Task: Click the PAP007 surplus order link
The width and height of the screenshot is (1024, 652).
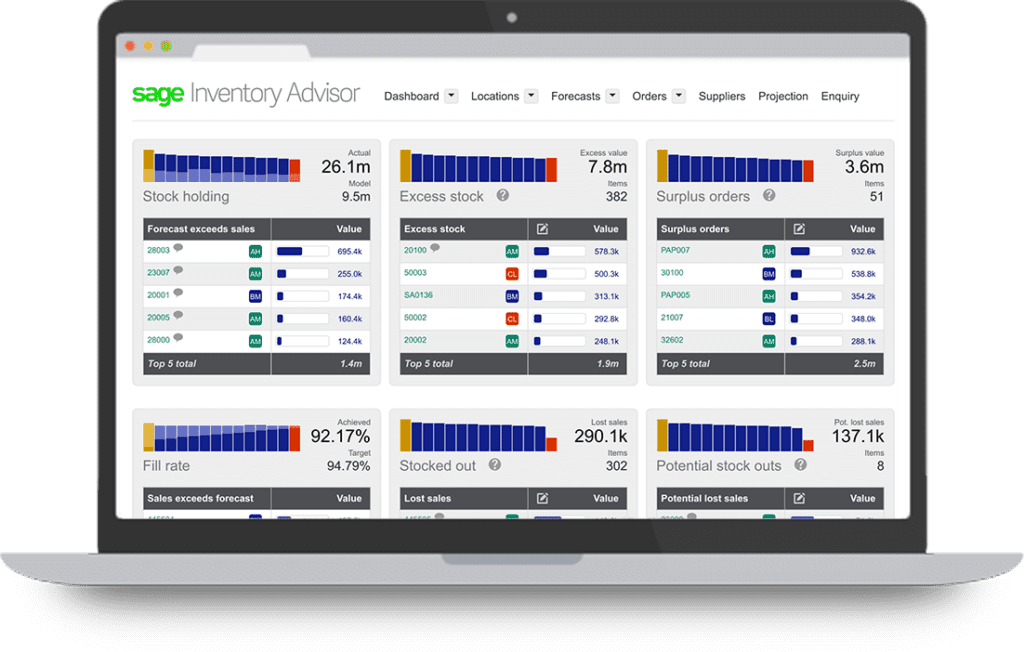Action: (673, 251)
